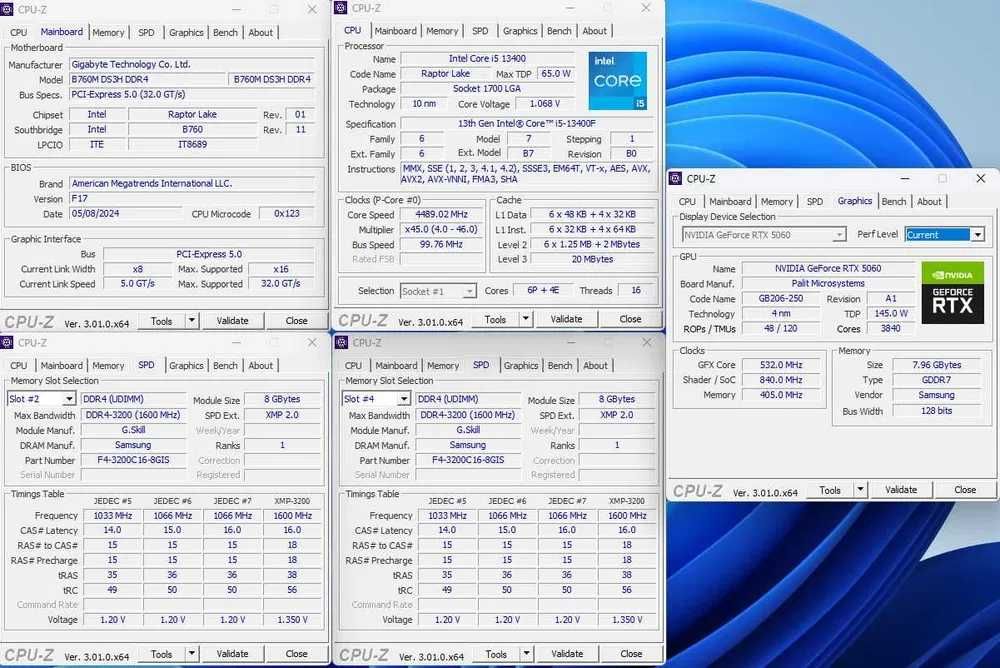This screenshot has height=668, width=1000.
Task: Open Tools arrow in Slot #4 SPD window
Action: 526,653
